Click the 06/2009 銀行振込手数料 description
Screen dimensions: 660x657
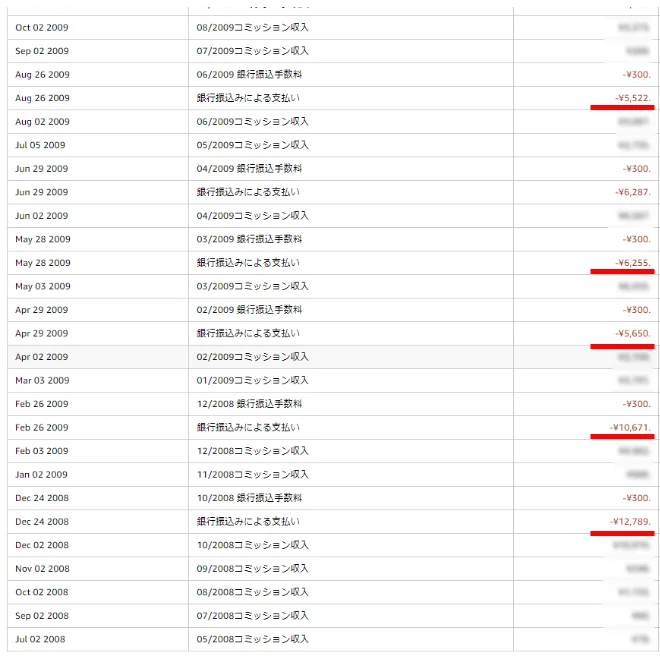[x=249, y=75]
